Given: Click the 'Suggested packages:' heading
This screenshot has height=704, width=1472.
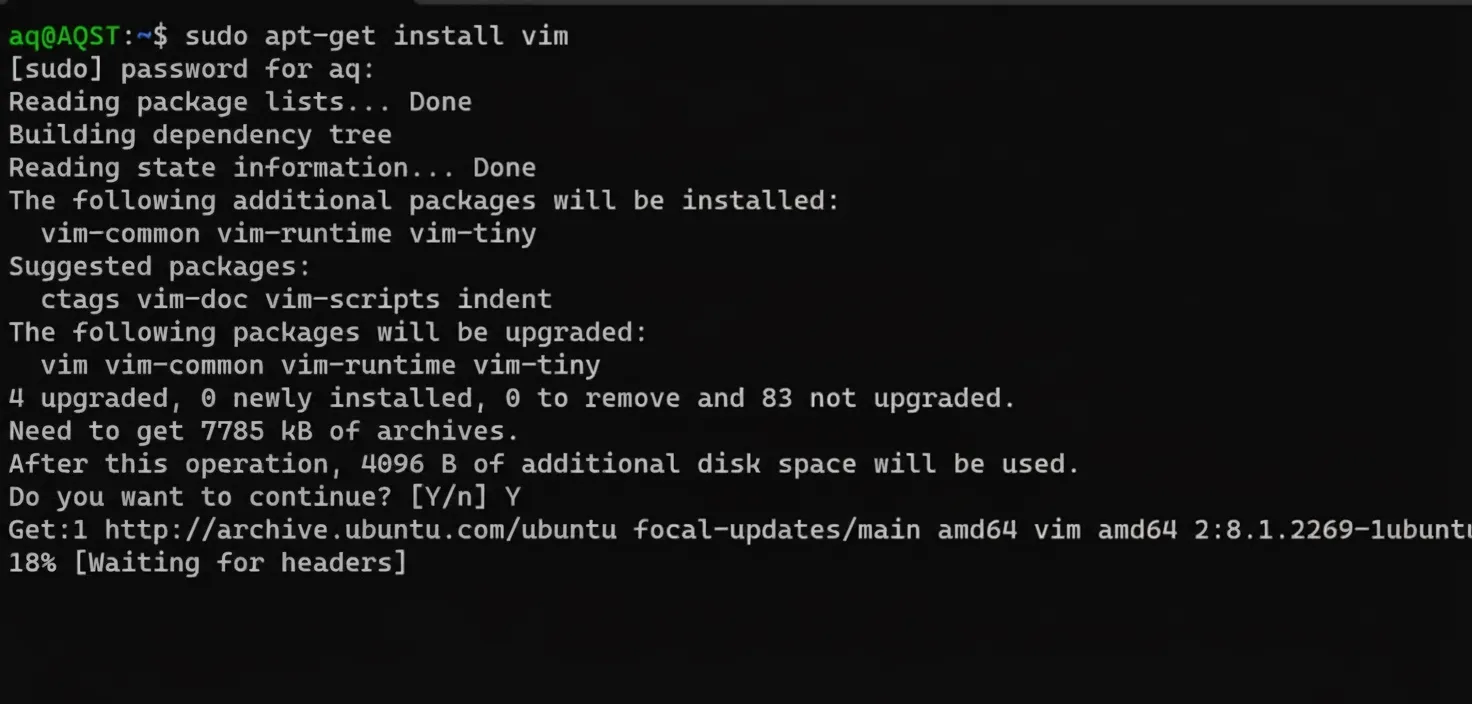Looking at the screenshot, I should point(160,267).
